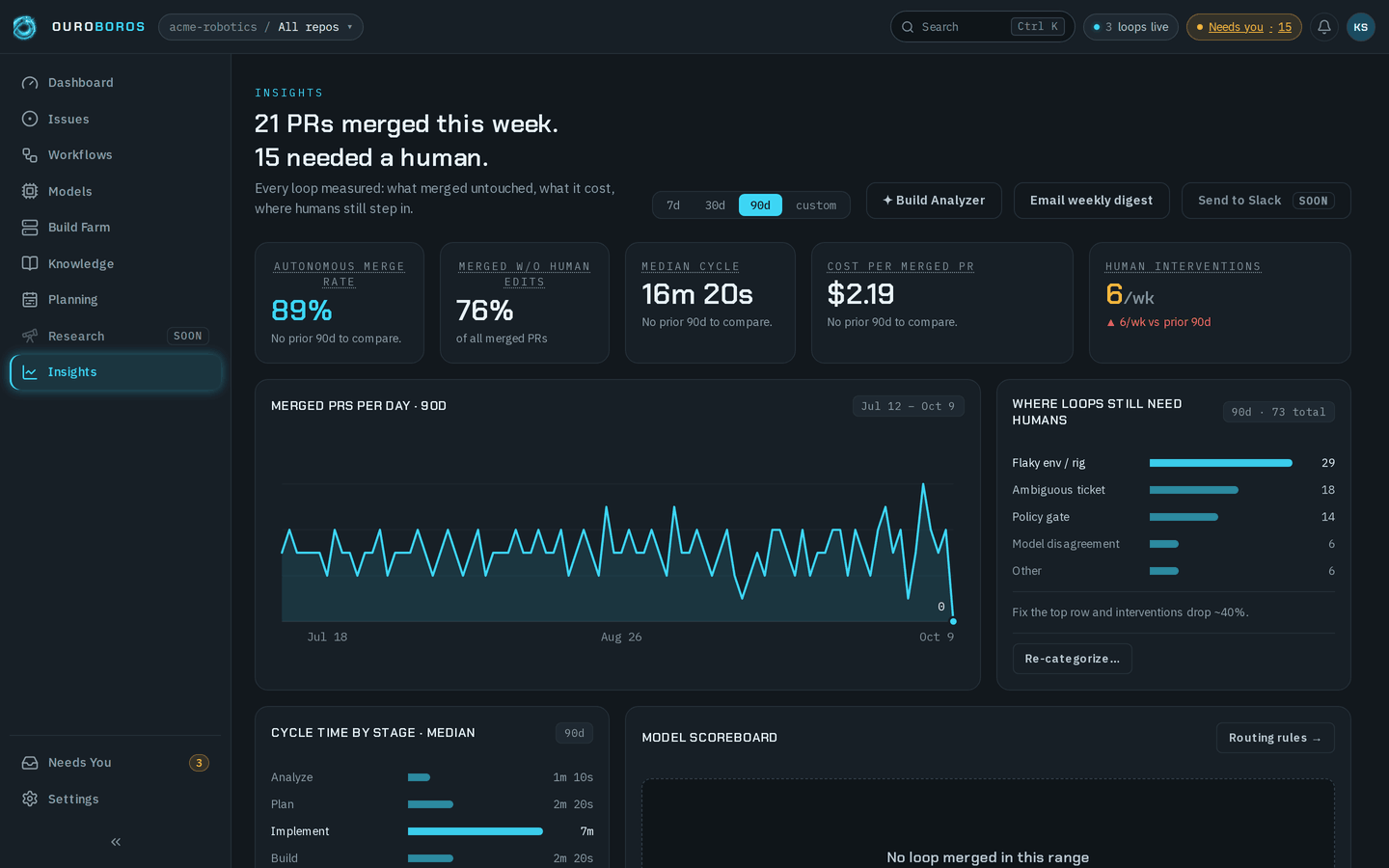Select the 7d time range
The width and height of the screenshot is (1389, 868).
click(x=673, y=205)
